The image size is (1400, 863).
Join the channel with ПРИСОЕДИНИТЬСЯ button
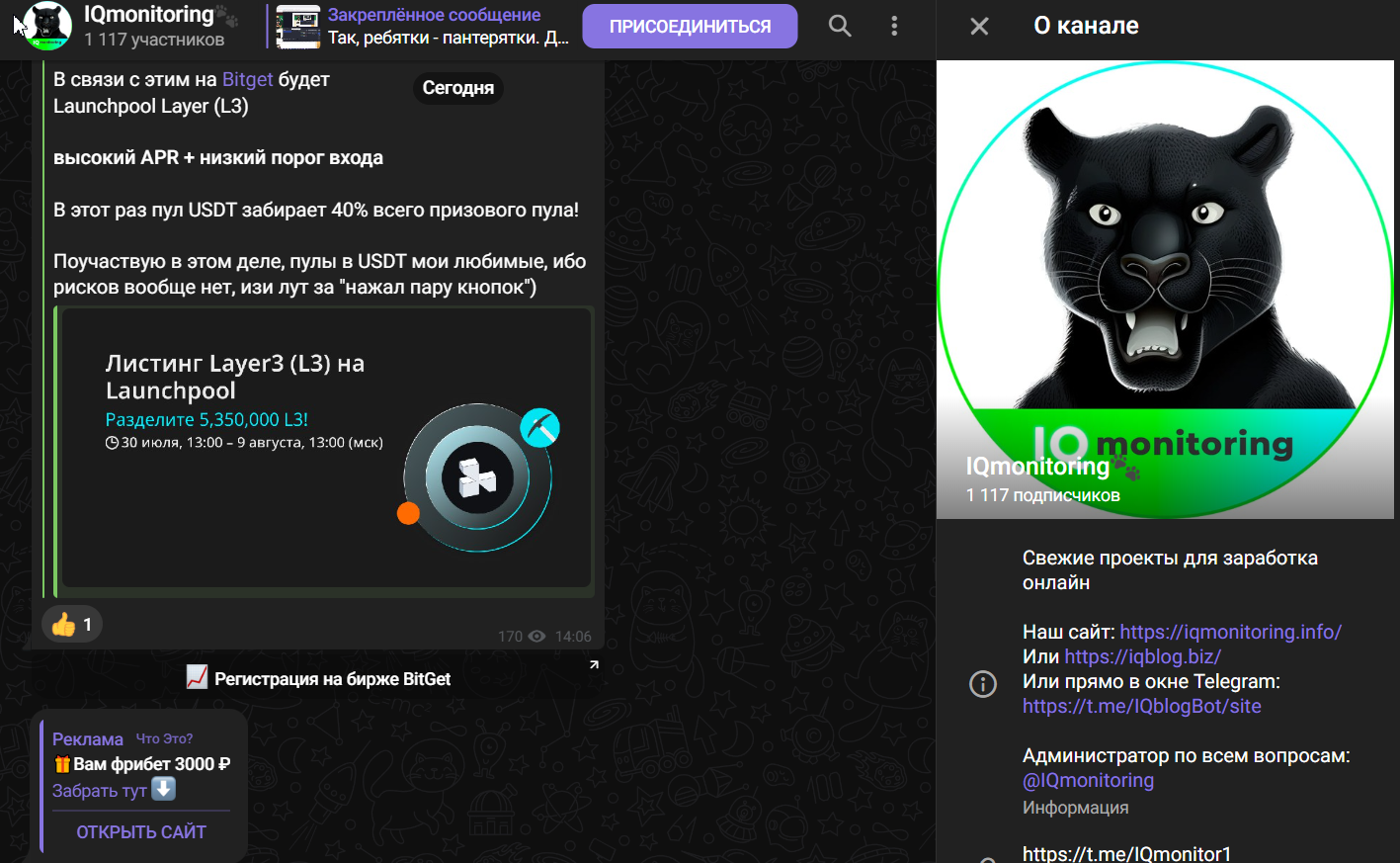tap(690, 27)
